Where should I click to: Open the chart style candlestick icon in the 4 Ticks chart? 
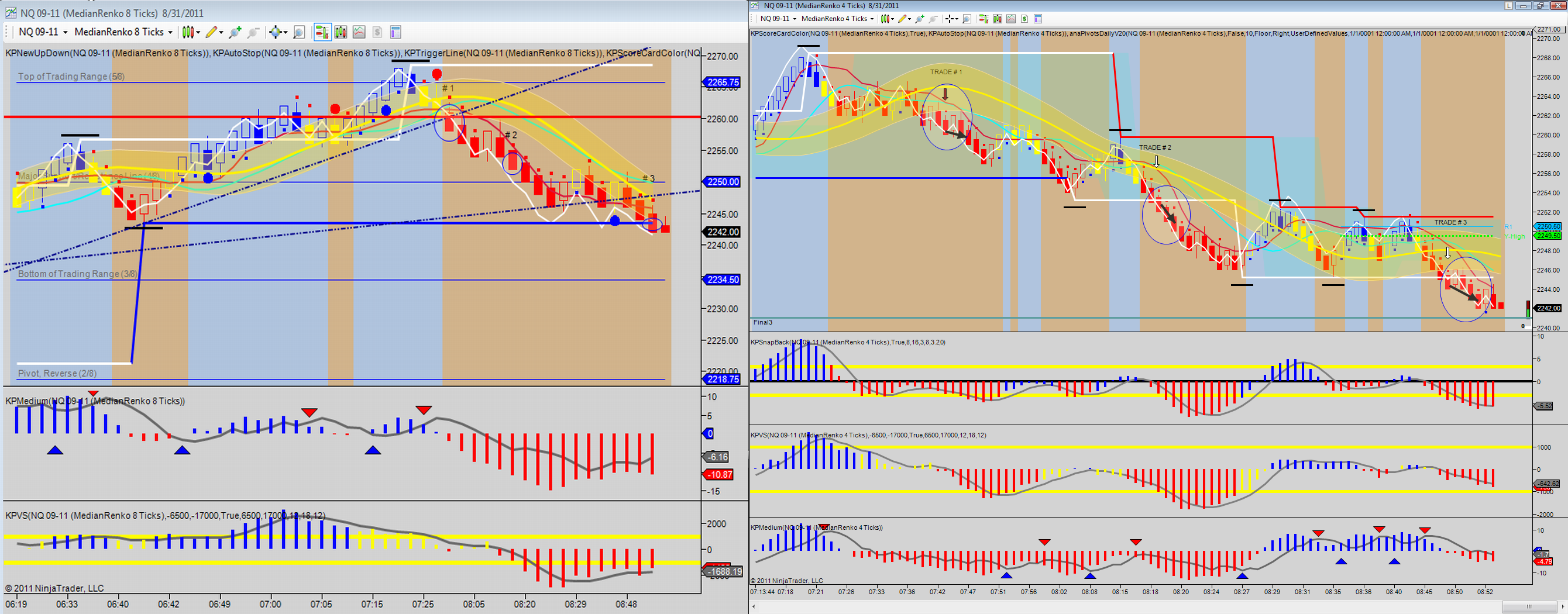tap(886, 19)
